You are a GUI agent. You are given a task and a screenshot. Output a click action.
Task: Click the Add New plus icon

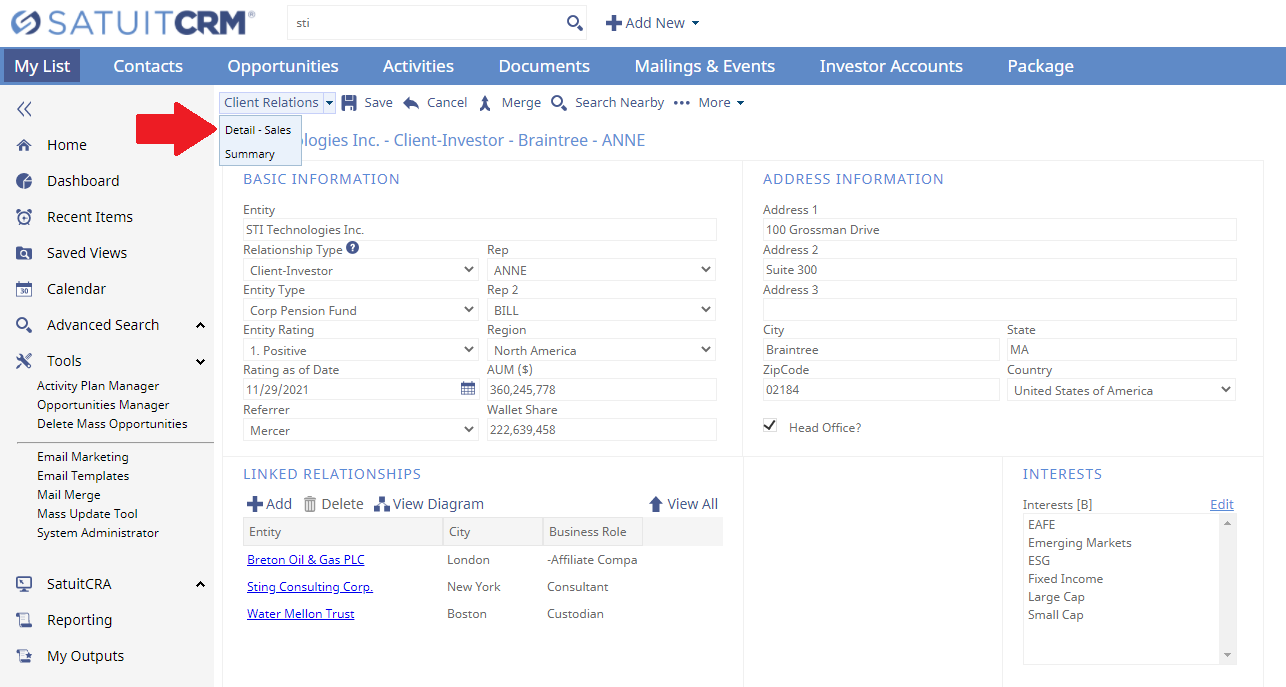[x=614, y=23]
